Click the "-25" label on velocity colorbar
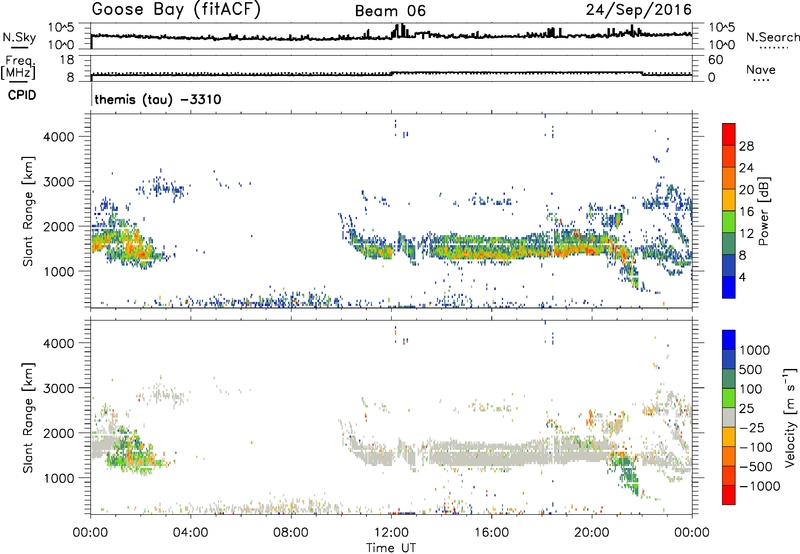This screenshot has width=800, height=554. click(x=752, y=427)
